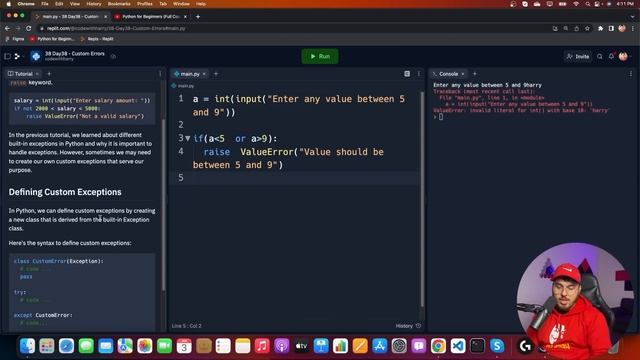The height and width of the screenshot is (360, 640).
Task: Open Music app from the dock
Action: (262, 346)
